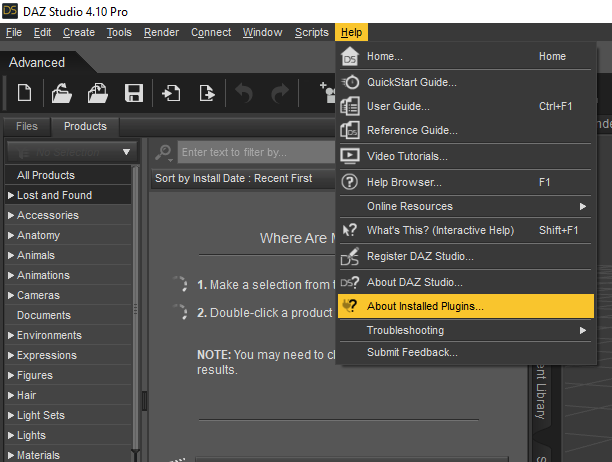Open the Create menu
This screenshot has width=612, height=462.
pos(79,32)
